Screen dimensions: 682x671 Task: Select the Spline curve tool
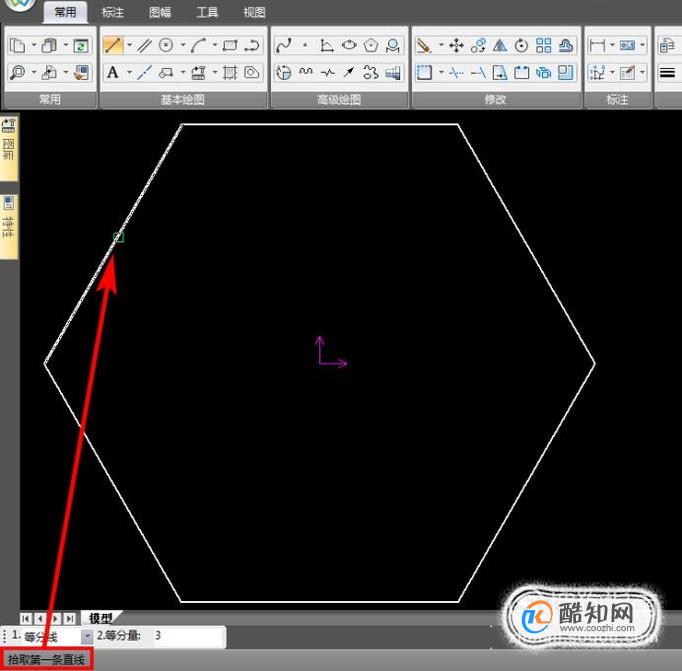coord(284,45)
